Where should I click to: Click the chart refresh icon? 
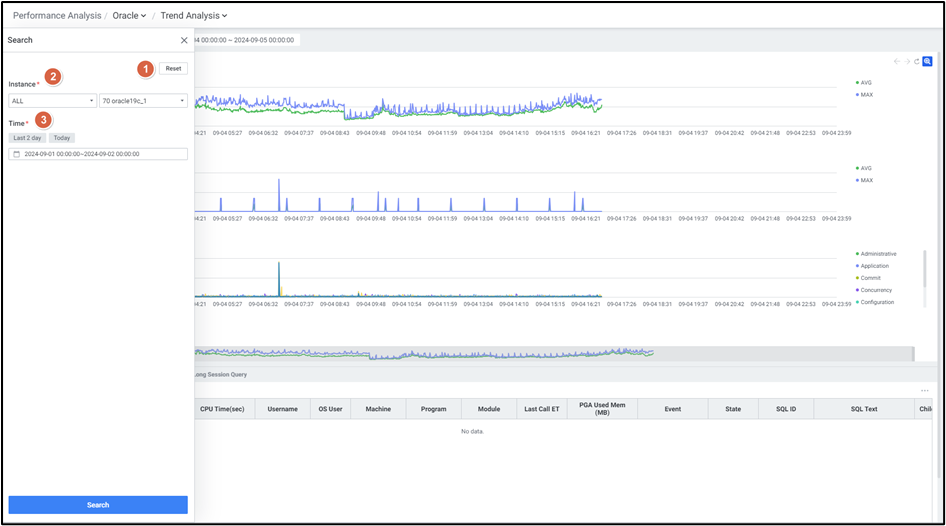point(916,61)
